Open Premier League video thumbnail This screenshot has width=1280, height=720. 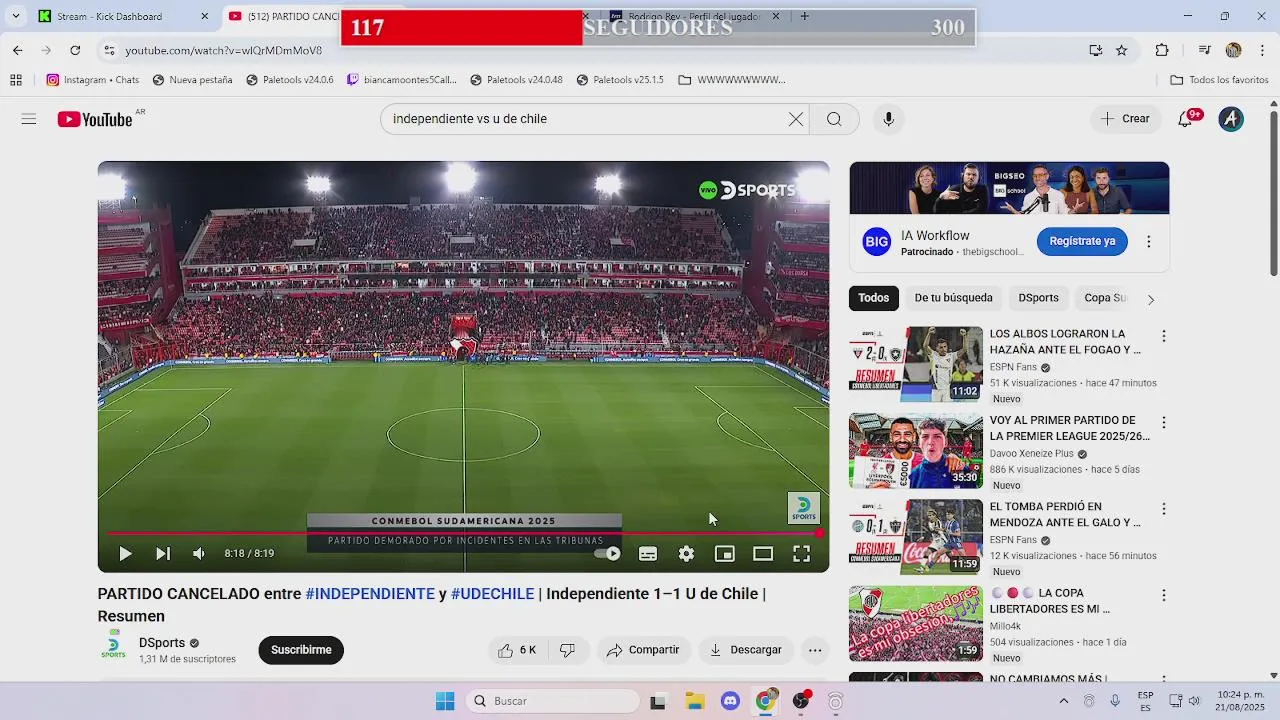tap(916, 451)
